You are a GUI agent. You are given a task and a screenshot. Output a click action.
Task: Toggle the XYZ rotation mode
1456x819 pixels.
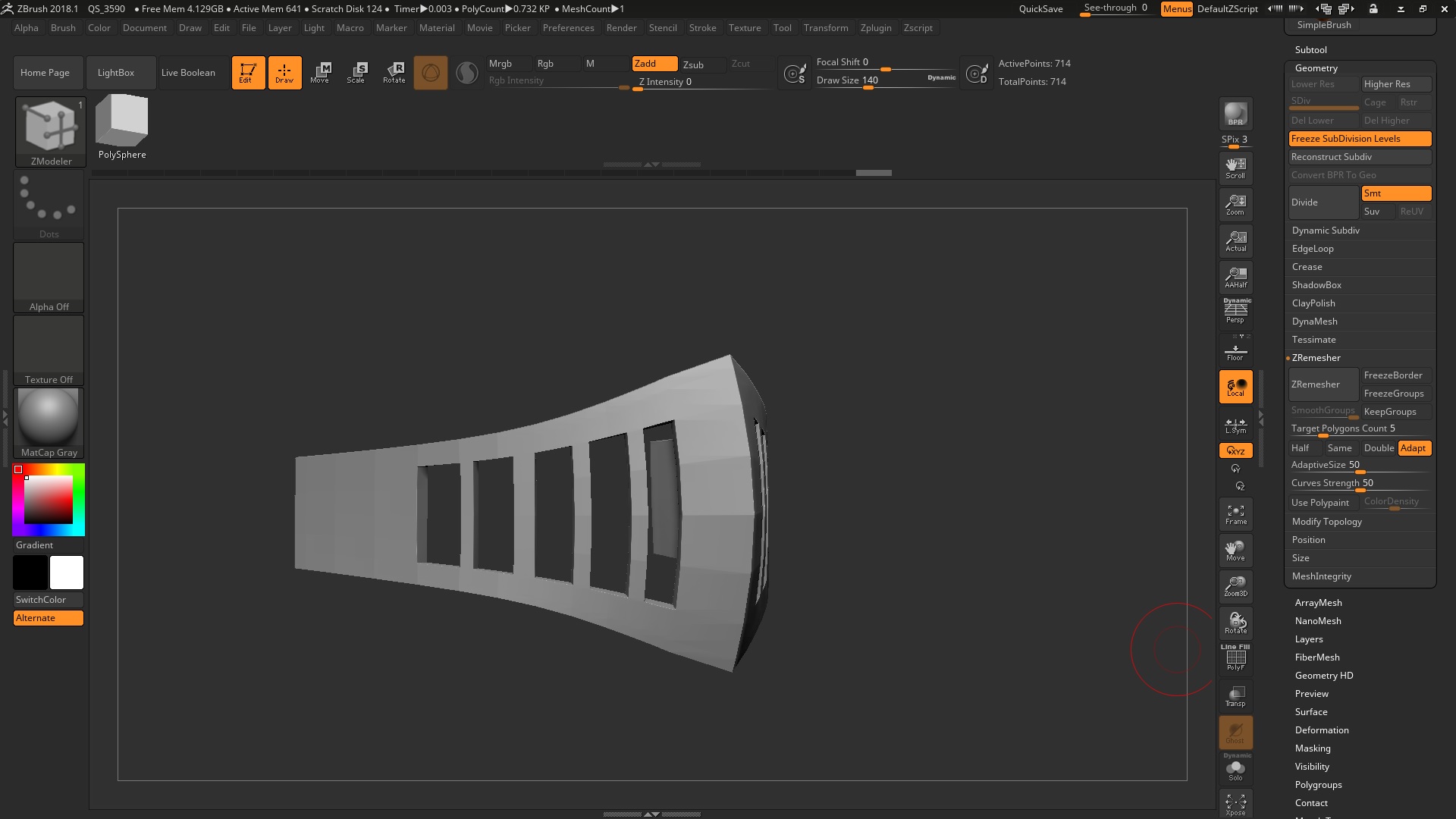(1235, 450)
